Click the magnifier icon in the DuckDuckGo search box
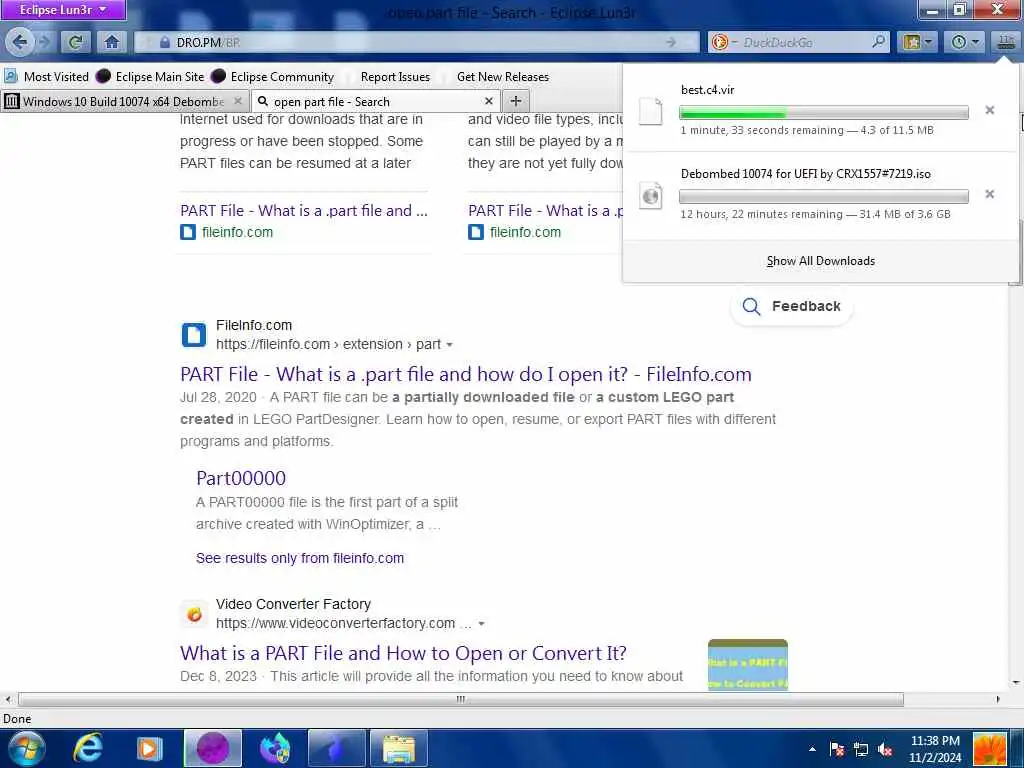1024x768 pixels. pos(879,42)
